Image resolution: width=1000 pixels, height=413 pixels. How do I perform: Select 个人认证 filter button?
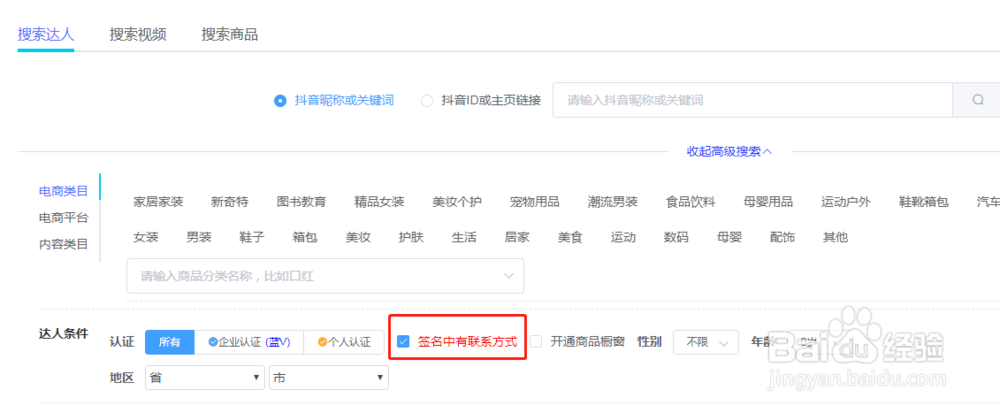(x=344, y=342)
